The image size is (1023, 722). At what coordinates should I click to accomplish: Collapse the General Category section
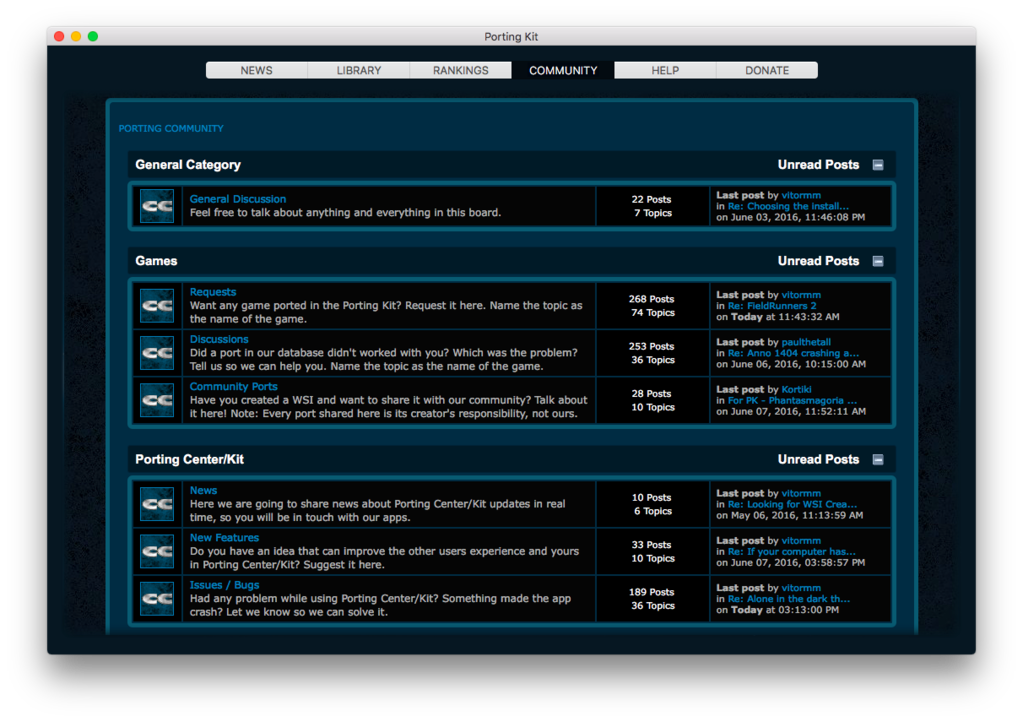[x=878, y=165]
